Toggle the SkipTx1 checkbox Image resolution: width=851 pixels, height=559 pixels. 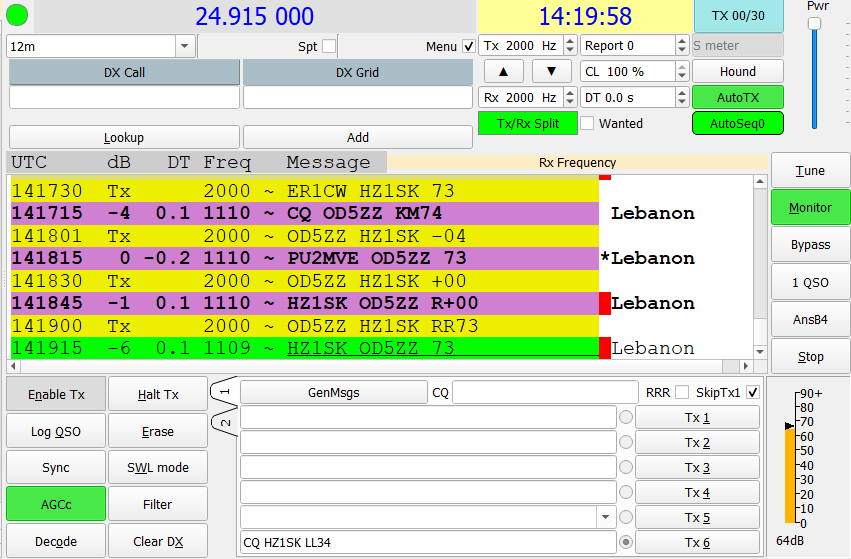click(x=753, y=392)
